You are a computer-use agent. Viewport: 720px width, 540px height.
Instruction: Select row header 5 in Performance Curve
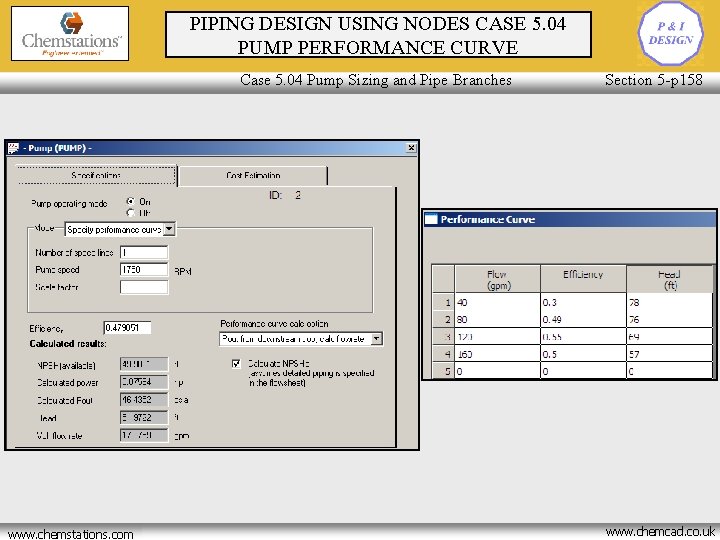pos(444,371)
